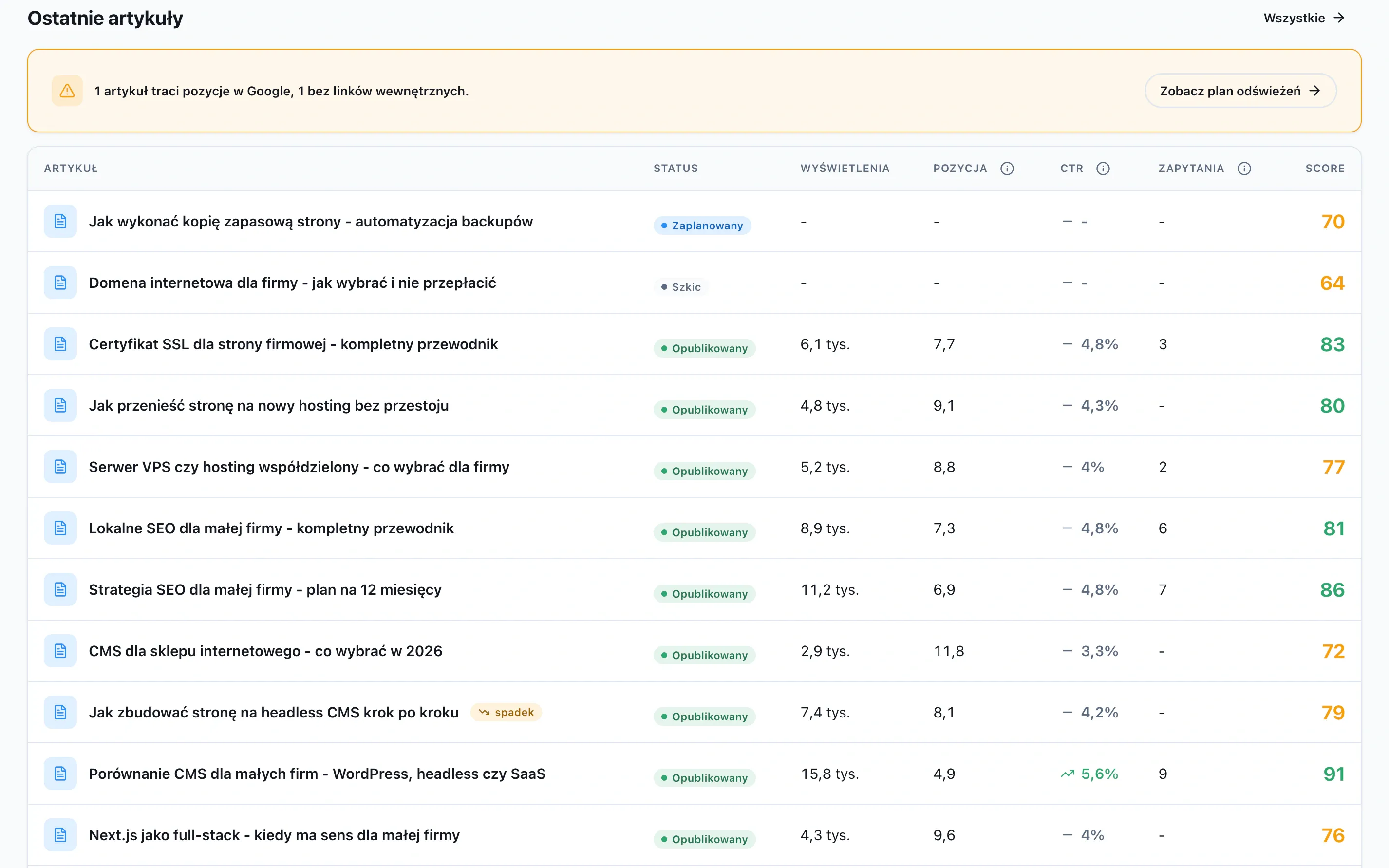Open the 'Wszystkie' link with arrow

click(x=1304, y=18)
